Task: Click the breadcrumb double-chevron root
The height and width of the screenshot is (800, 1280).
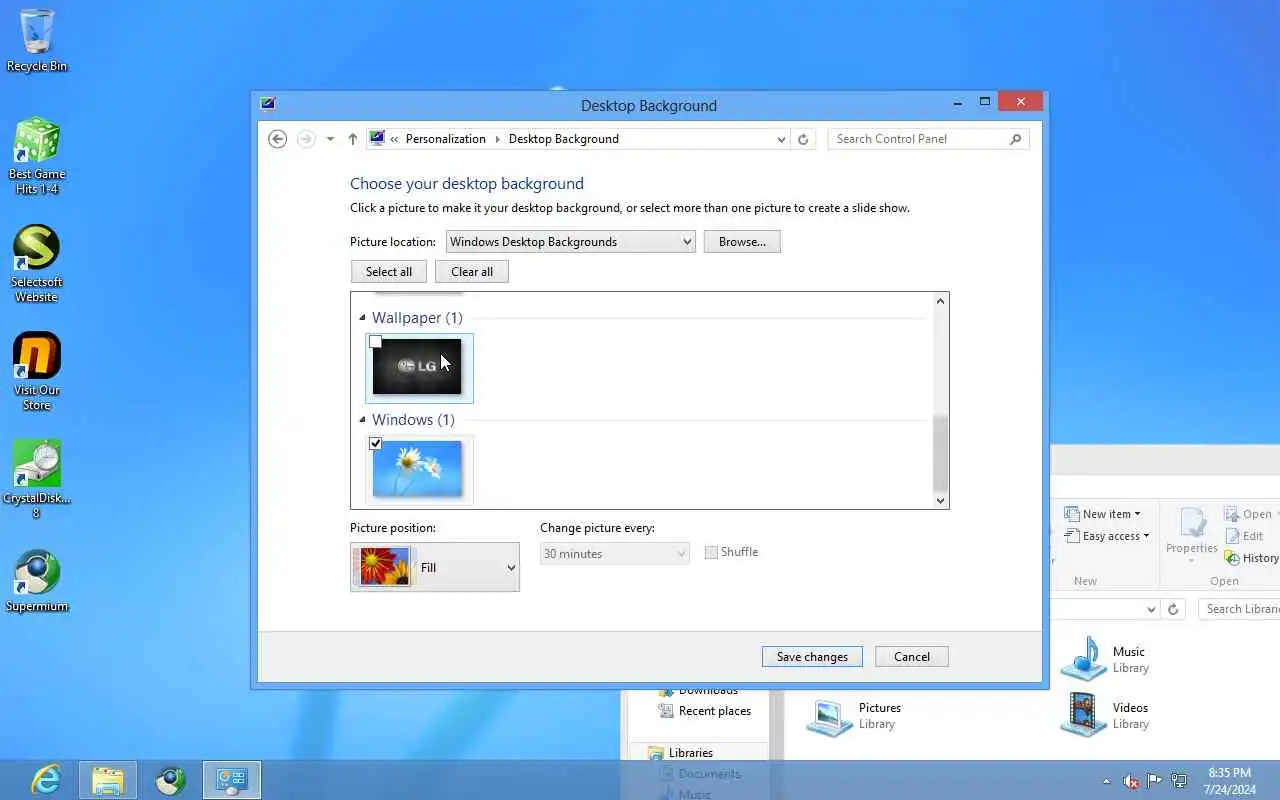Action: pyautogui.click(x=395, y=139)
